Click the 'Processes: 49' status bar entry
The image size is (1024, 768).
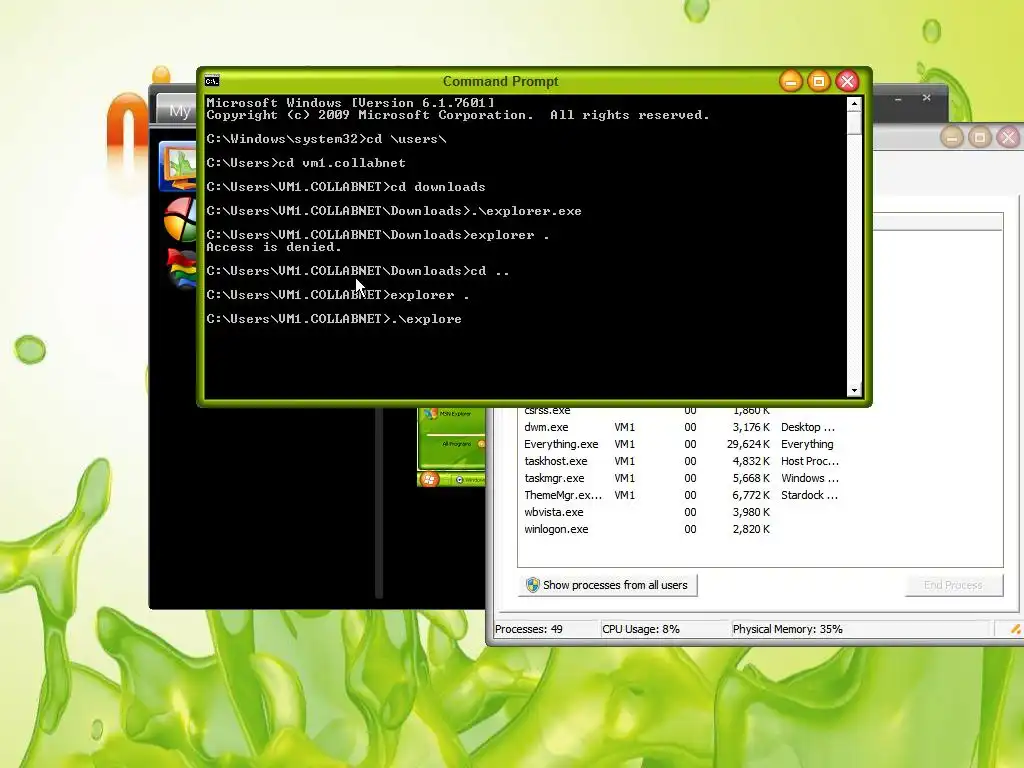(x=528, y=629)
